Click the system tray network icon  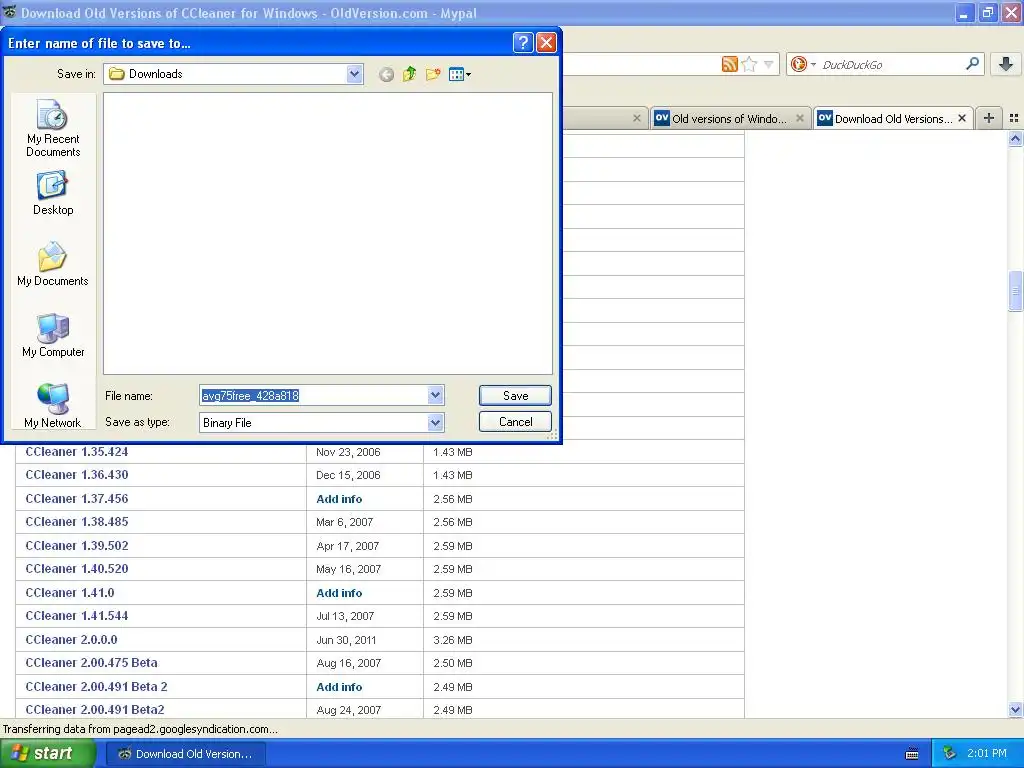(950, 754)
